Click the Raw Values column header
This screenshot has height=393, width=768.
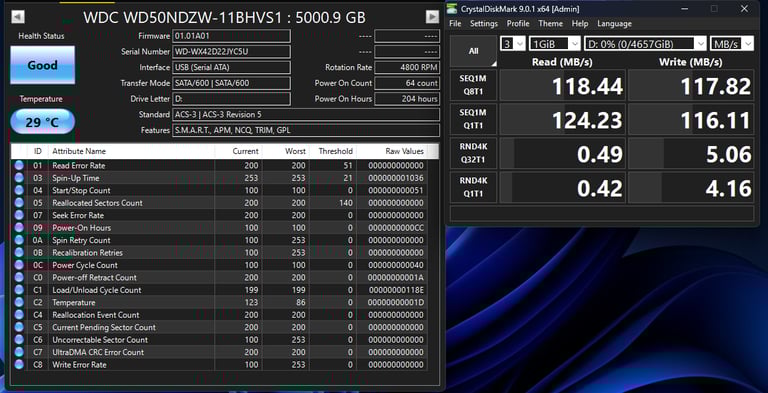tap(391, 151)
